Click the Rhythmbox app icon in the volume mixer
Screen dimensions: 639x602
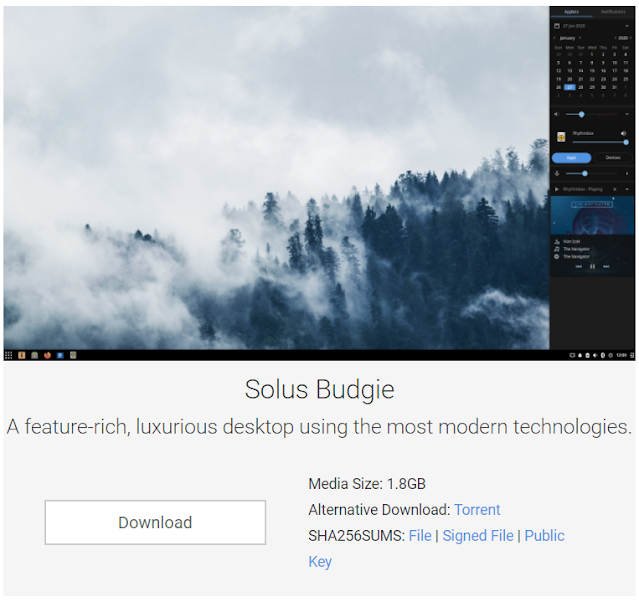[x=561, y=137]
